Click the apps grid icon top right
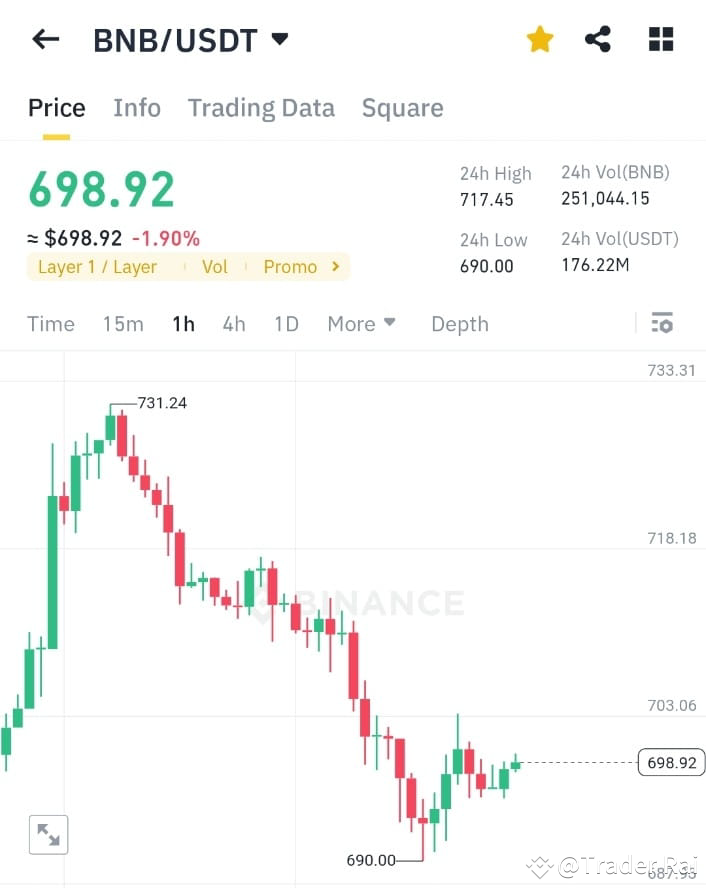This screenshot has width=706, height=888. (660, 39)
